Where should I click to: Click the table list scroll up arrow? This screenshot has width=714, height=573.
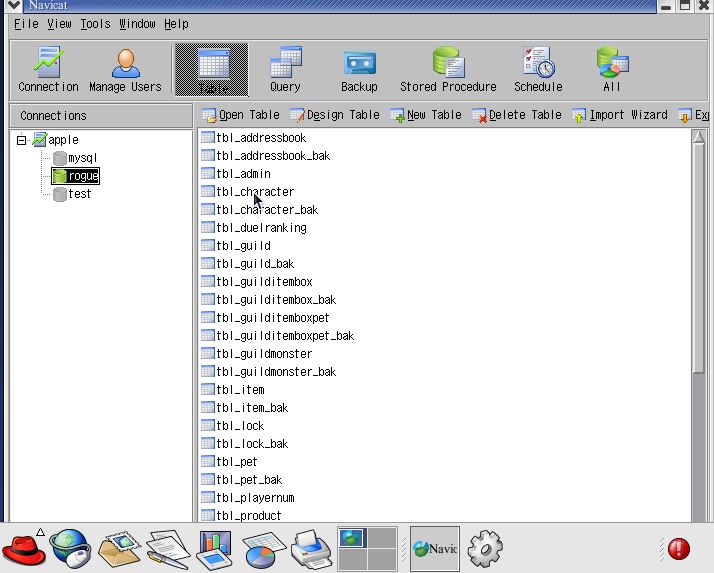699,137
